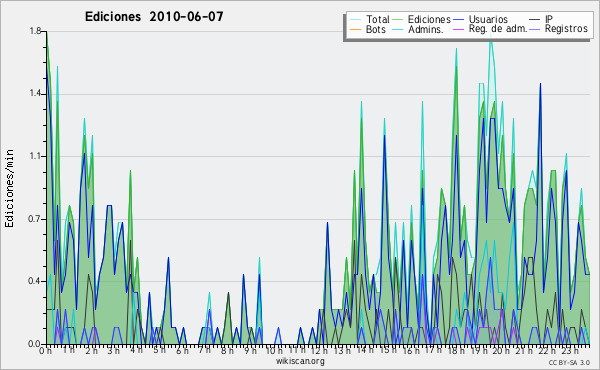Screen dimensions: 600x370
Task: Click the 1.4 y-axis value
Action: point(35,94)
